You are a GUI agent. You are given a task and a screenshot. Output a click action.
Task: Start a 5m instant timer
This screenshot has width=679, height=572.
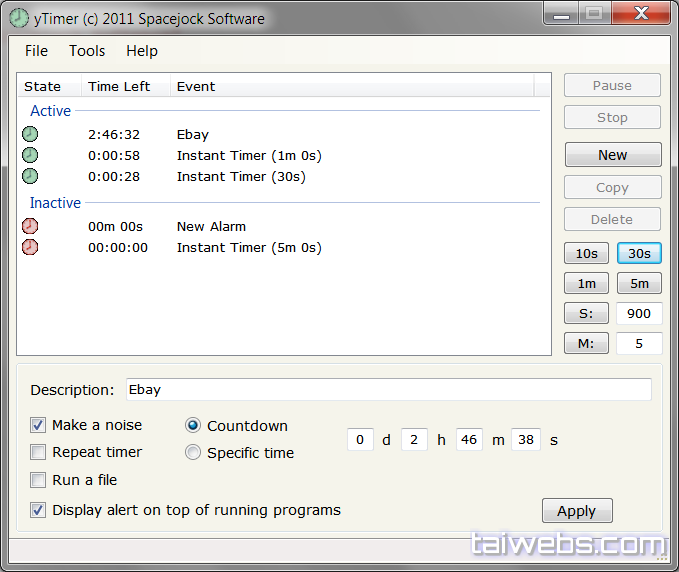point(639,283)
